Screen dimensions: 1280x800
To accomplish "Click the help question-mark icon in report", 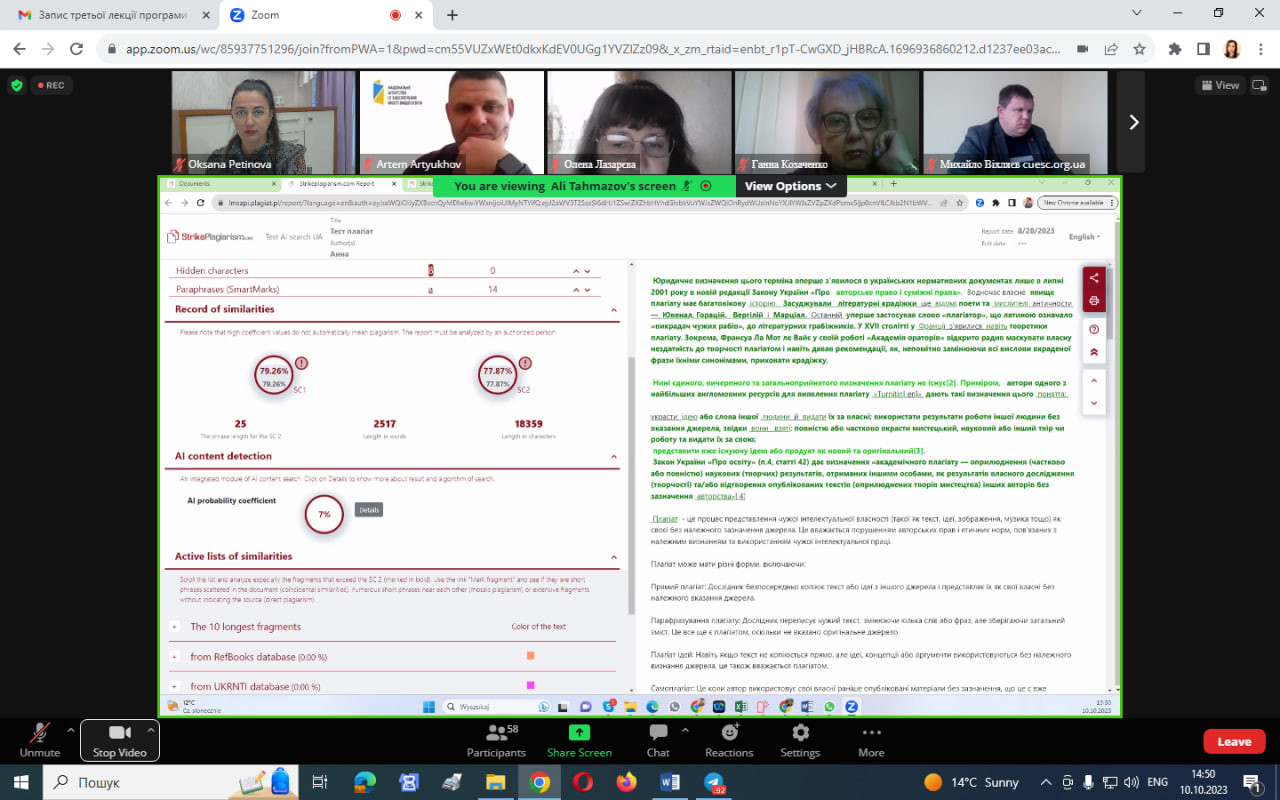I will click(1094, 329).
